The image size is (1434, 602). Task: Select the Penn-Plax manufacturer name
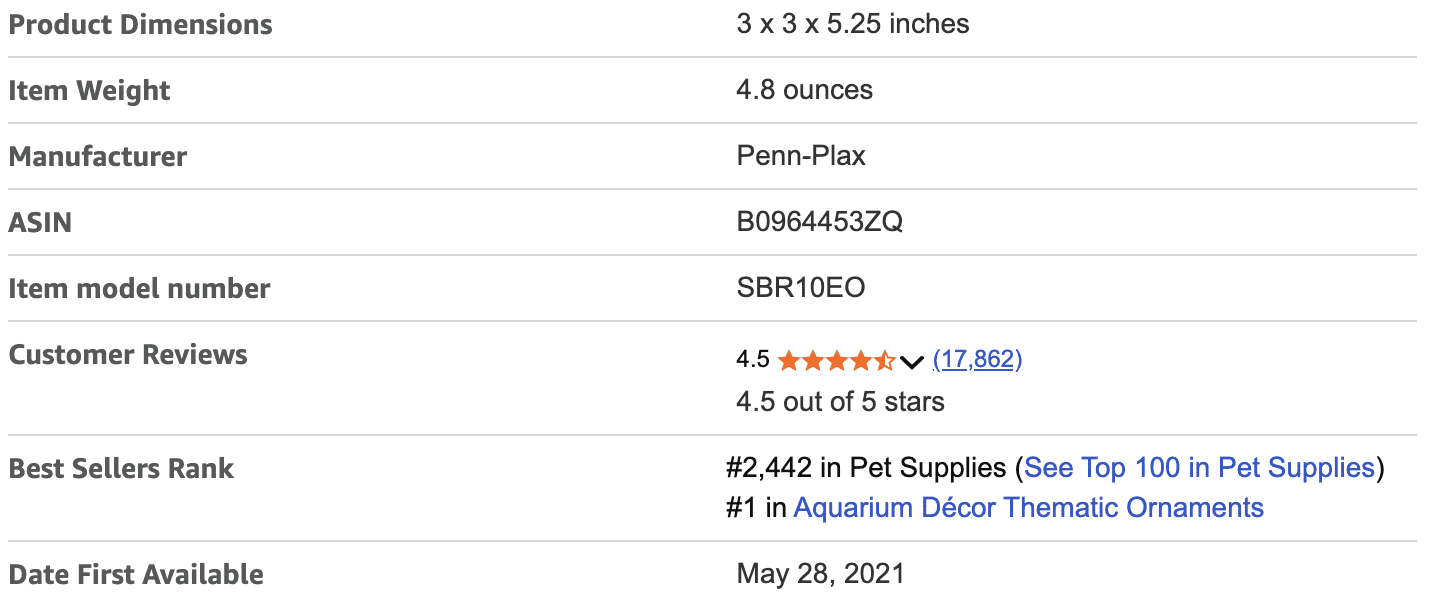pos(800,156)
